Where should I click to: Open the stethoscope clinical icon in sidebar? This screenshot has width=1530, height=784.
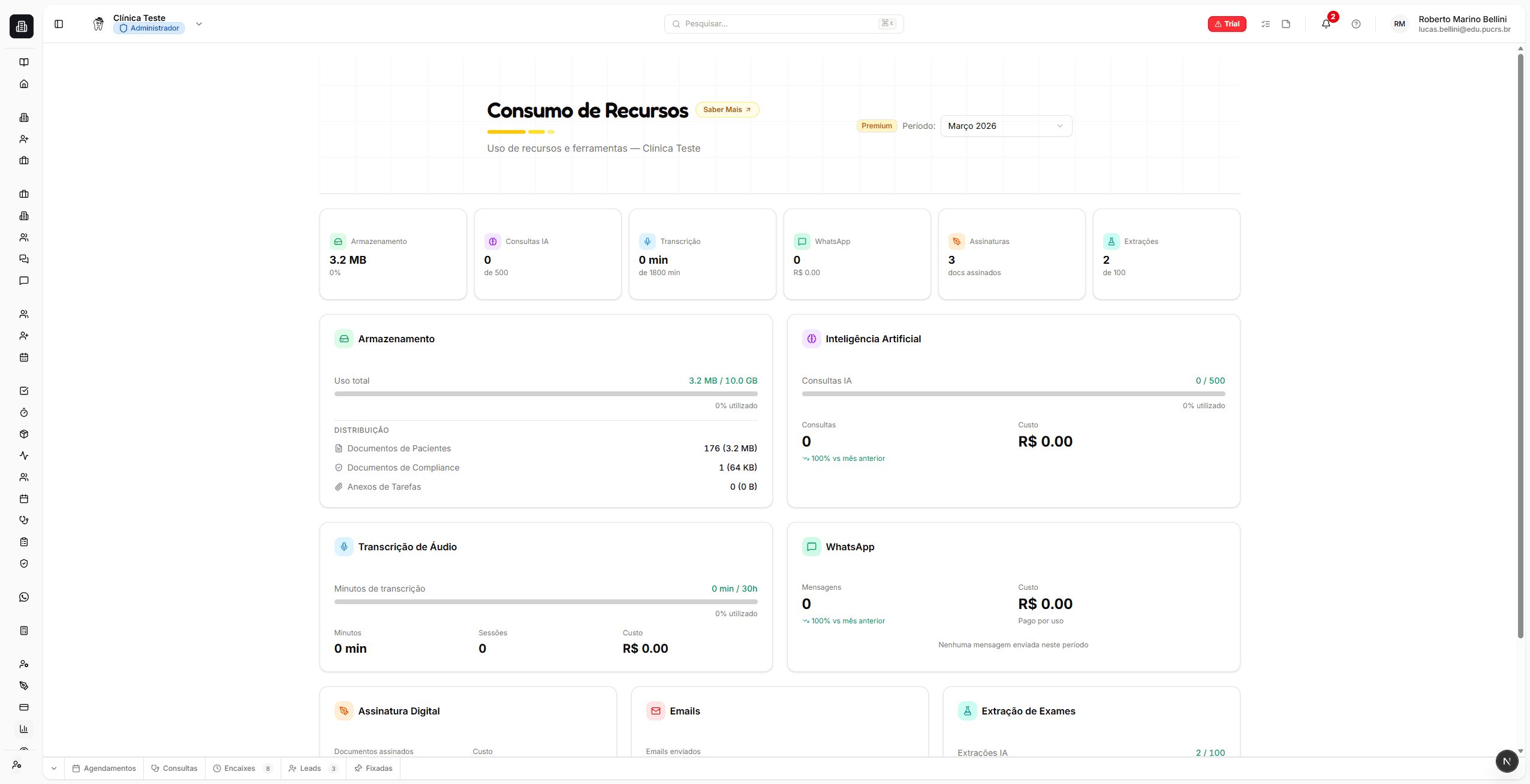click(24, 520)
